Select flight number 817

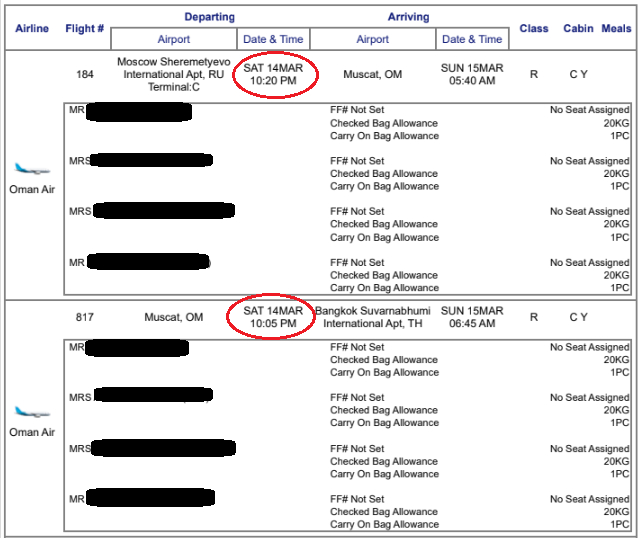(x=85, y=317)
